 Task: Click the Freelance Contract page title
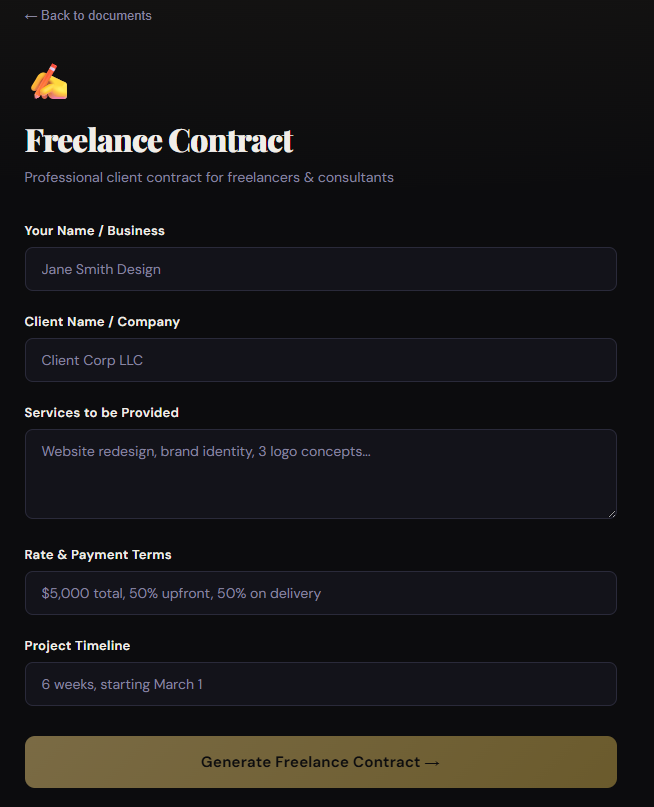click(x=158, y=140)
